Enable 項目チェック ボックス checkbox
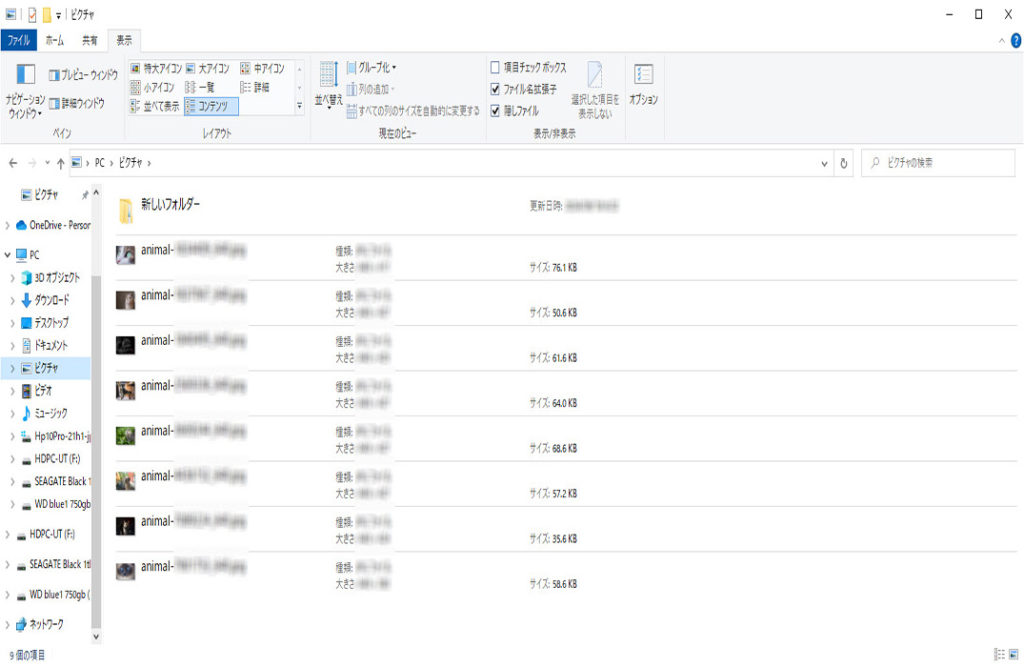The height and width of the screenshot is (667, 1024). coord(495,68)
